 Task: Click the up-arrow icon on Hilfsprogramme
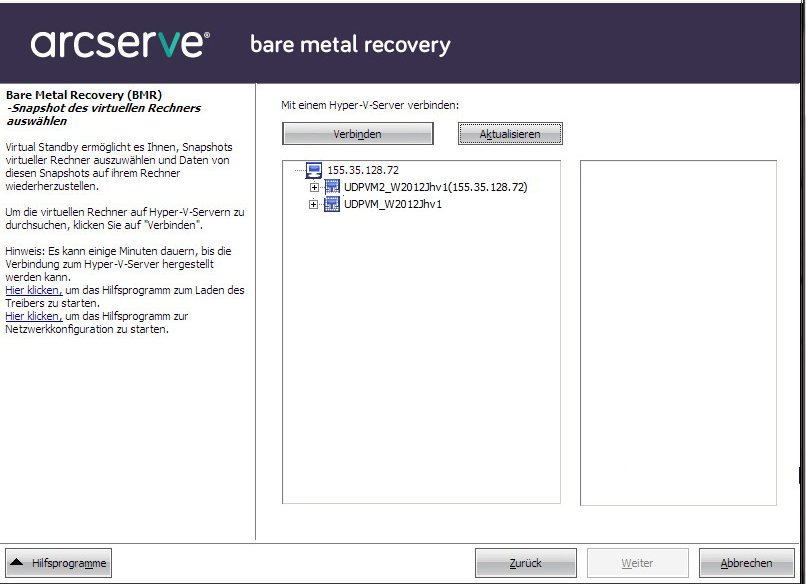pos(18,563)
